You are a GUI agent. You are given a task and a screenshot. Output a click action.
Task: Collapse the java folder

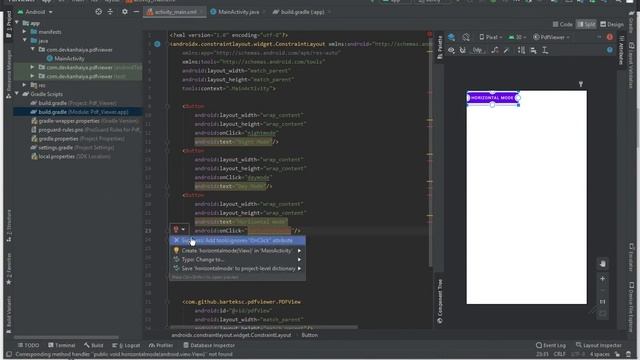click(24, 40)
